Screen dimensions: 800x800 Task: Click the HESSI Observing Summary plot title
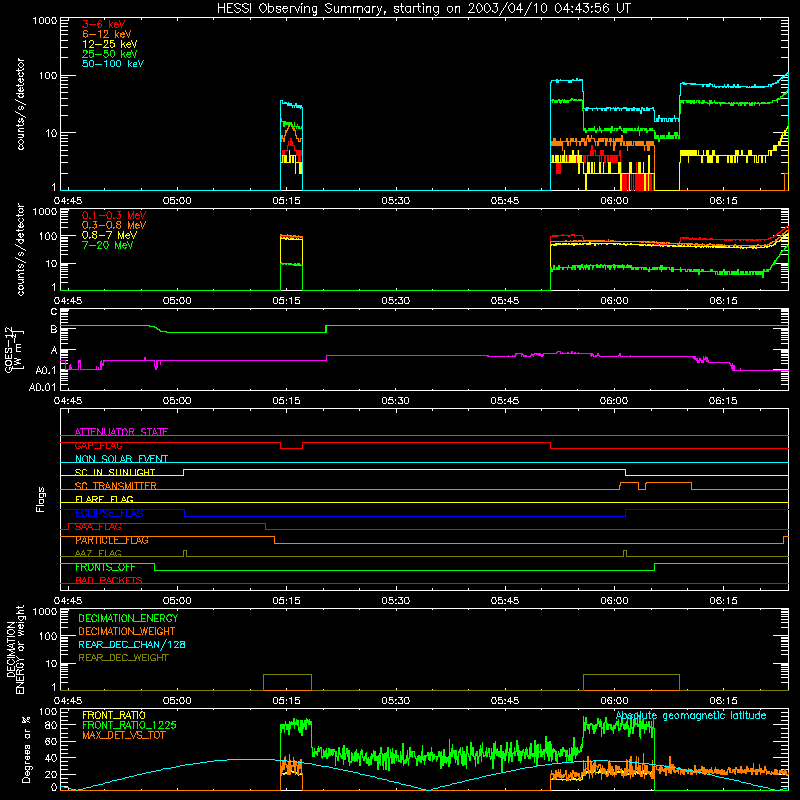click(x=424, y=9)
